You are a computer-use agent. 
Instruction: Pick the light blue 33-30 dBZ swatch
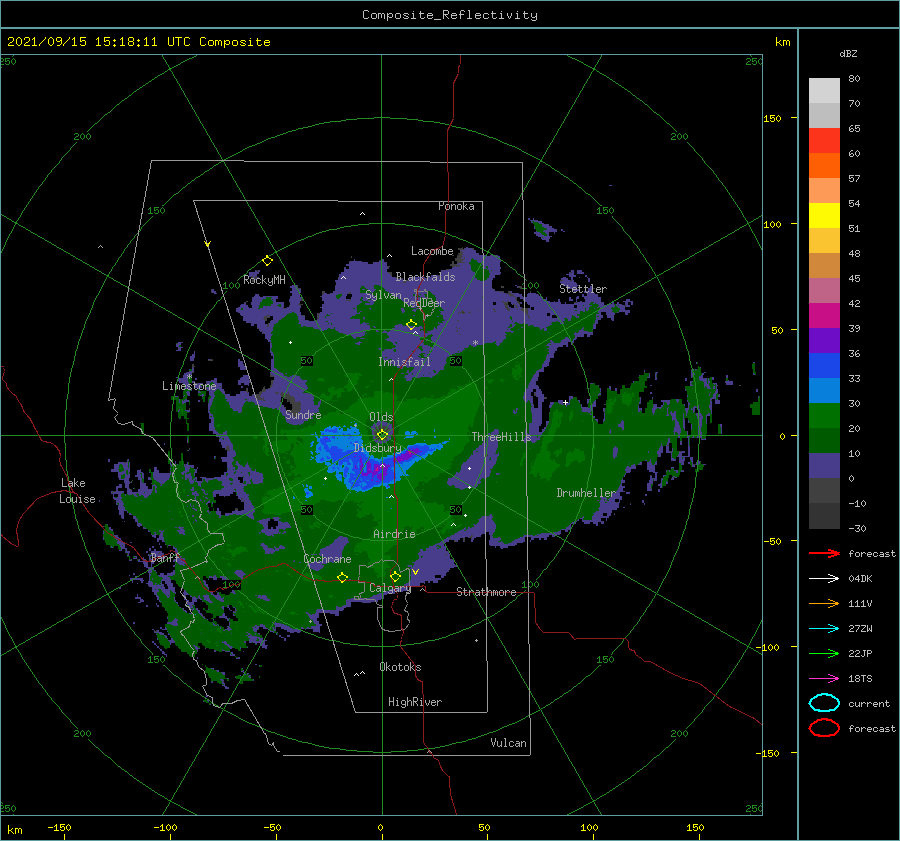click(824, 390)
